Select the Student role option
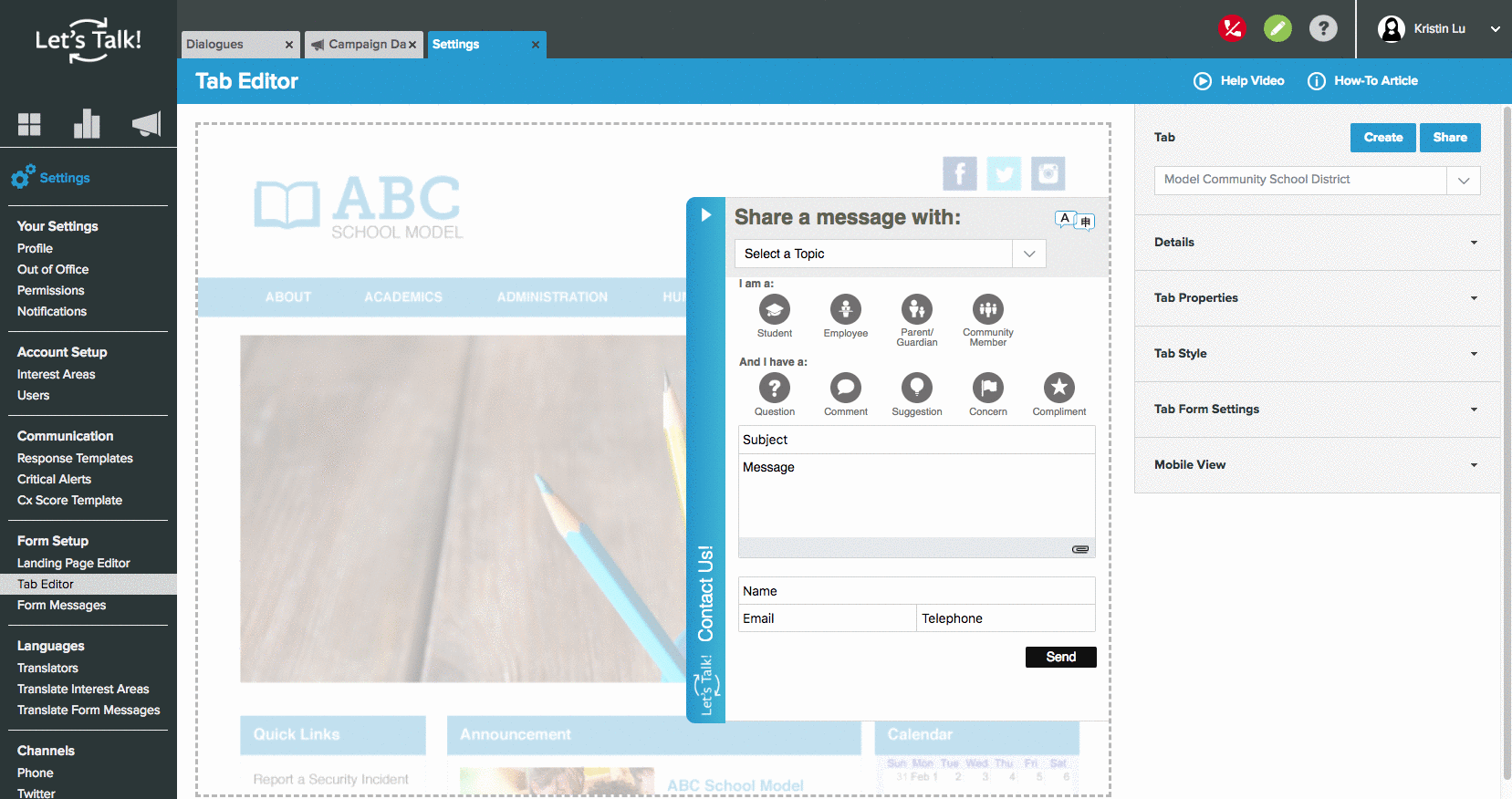This screenshot has height=799, width=1512. tap(774, 310)
